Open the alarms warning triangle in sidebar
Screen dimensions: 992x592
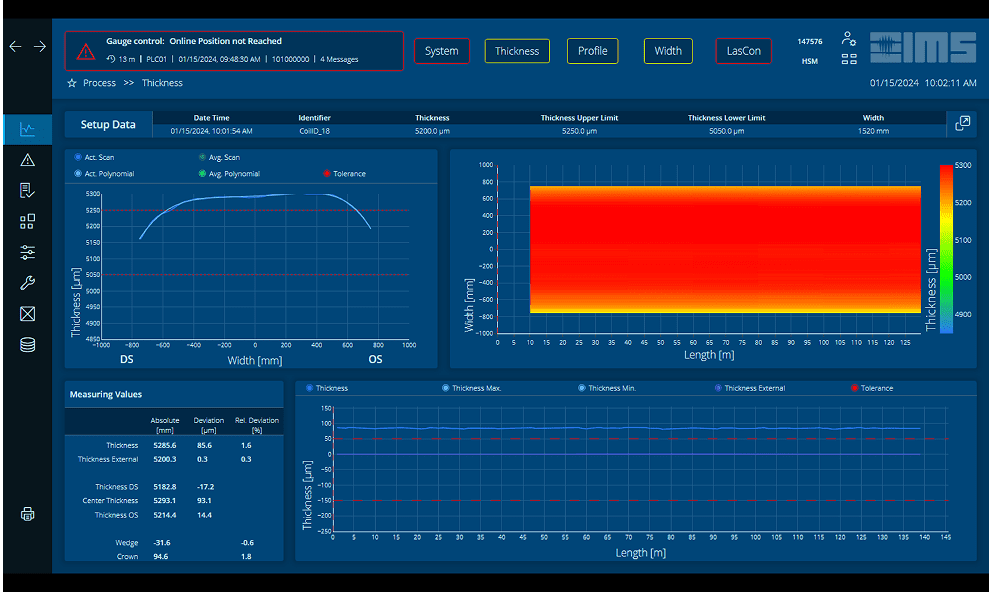27,160
